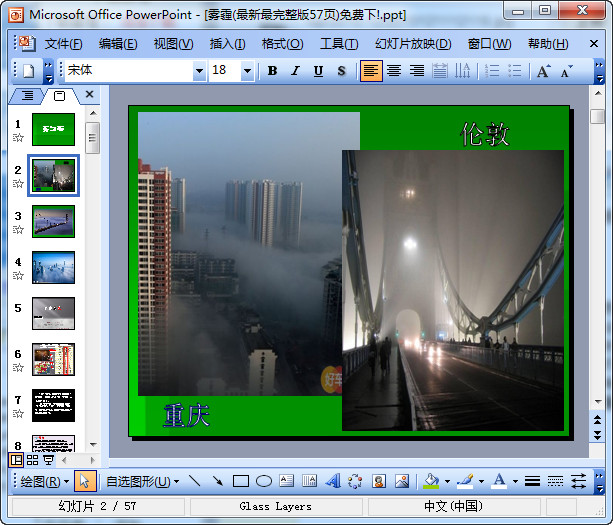Open the 编辑(E) menu
The width and height of the screenshot is (613, 525).
click(x=118, y=44)
